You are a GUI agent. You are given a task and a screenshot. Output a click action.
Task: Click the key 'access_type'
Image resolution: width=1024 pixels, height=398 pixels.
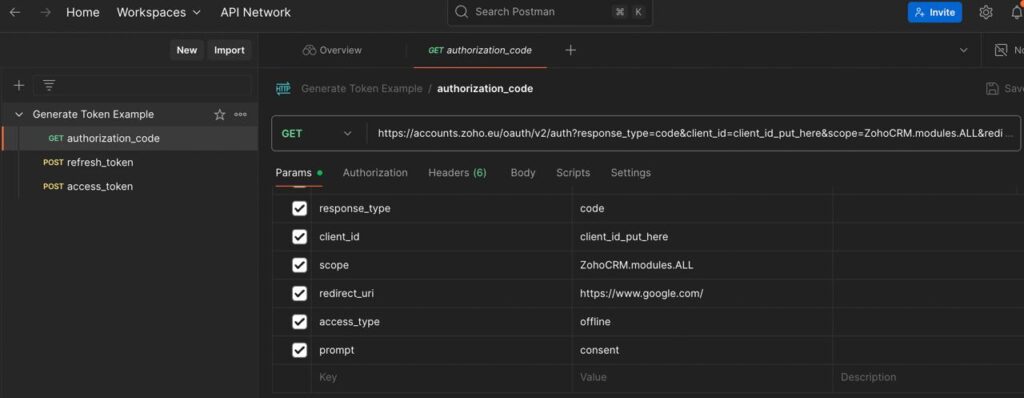click(349, 322)
